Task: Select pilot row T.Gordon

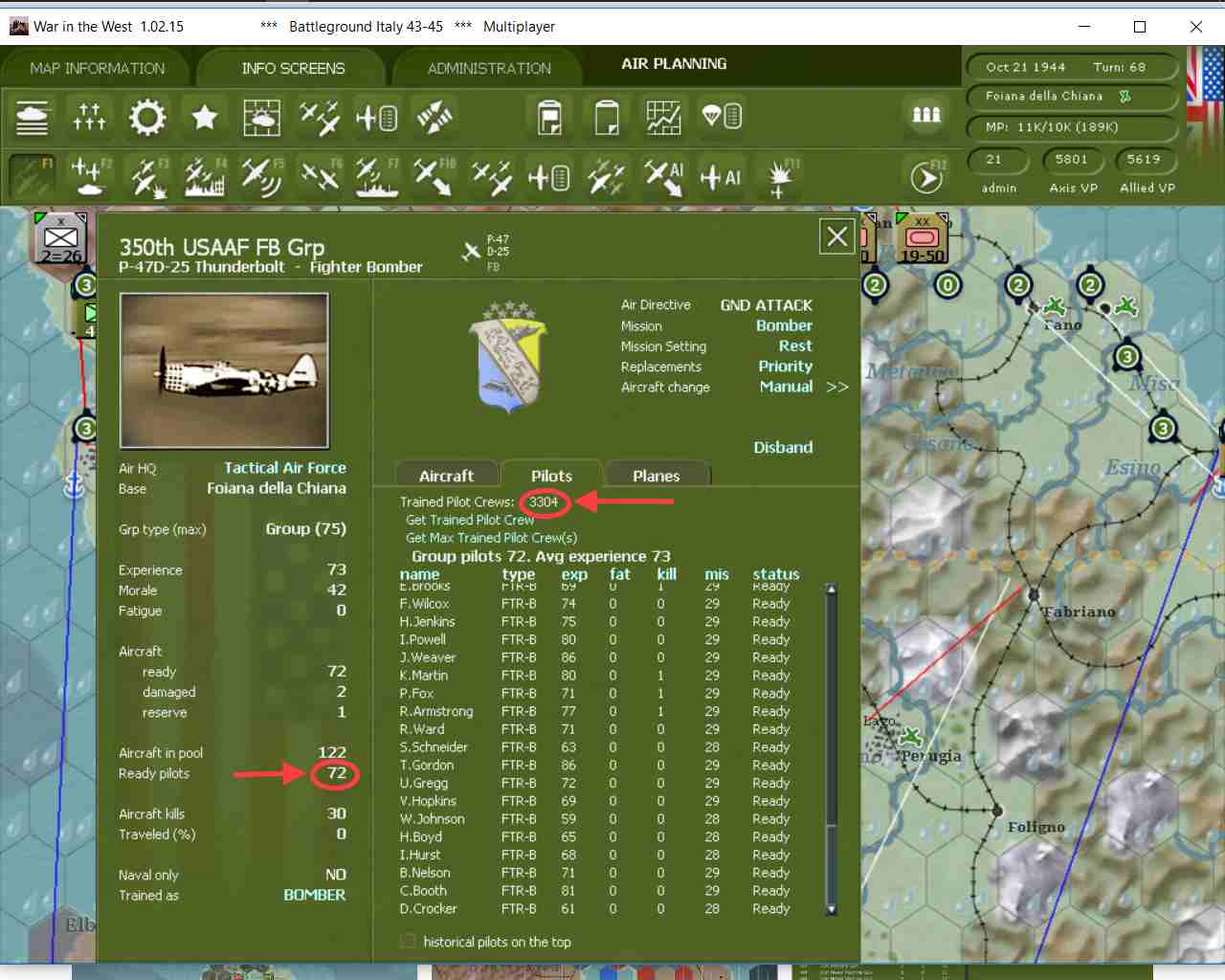Action: pos(595,765)
